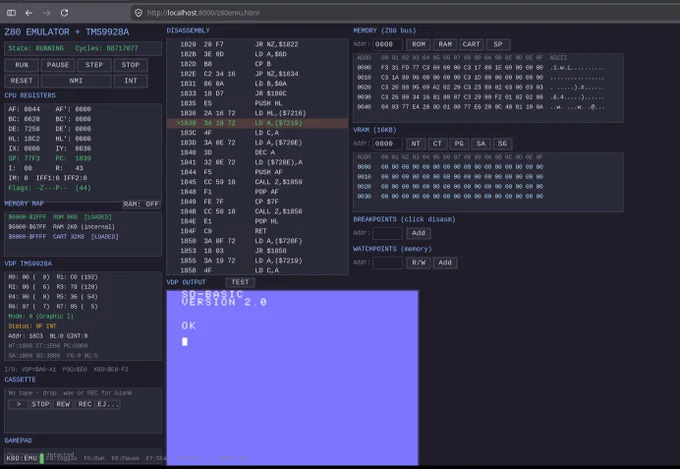Click the Z80 EMULATOR + TMS9928A title
680x469 pixels.
[x=67, y=32]
